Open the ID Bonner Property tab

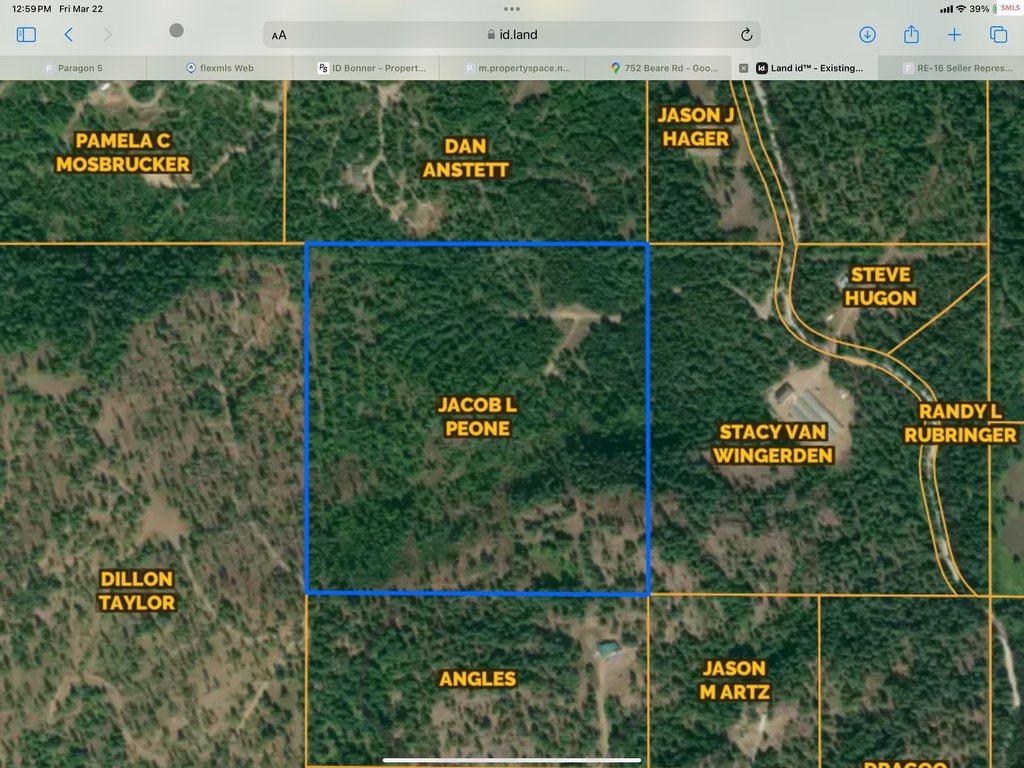(372, 68)
